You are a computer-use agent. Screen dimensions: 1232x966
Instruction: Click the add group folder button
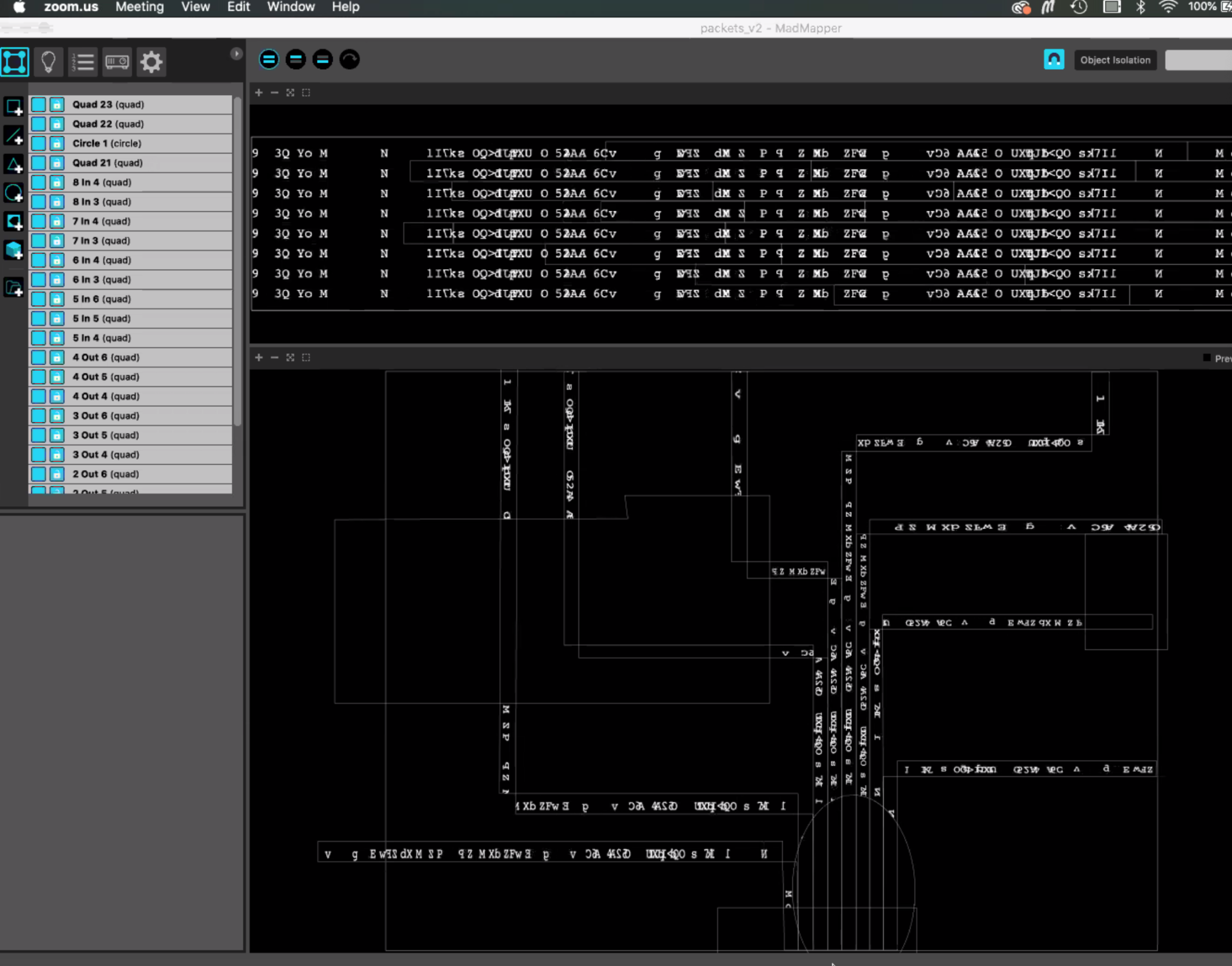click(x=14, y=288)
